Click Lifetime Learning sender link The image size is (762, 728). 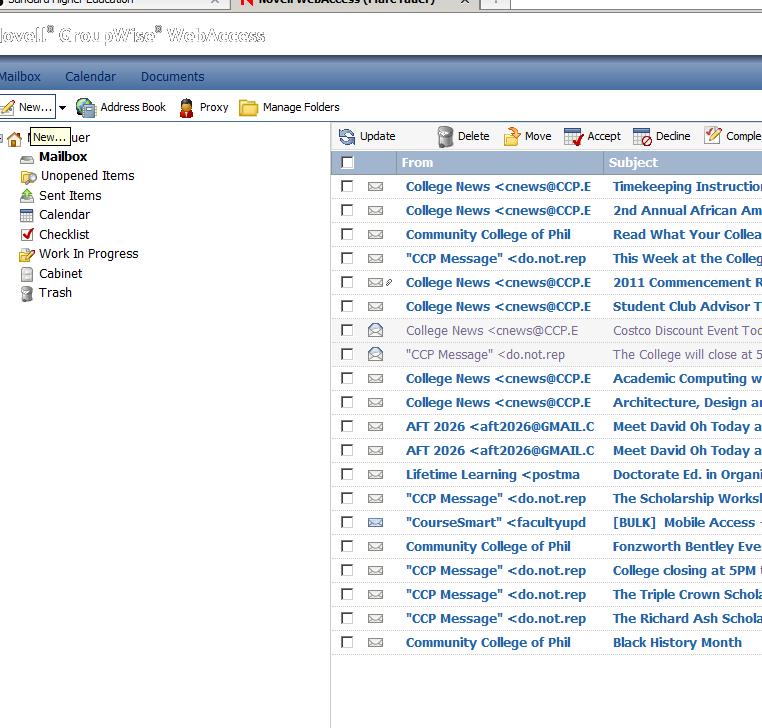click(493, 474)
